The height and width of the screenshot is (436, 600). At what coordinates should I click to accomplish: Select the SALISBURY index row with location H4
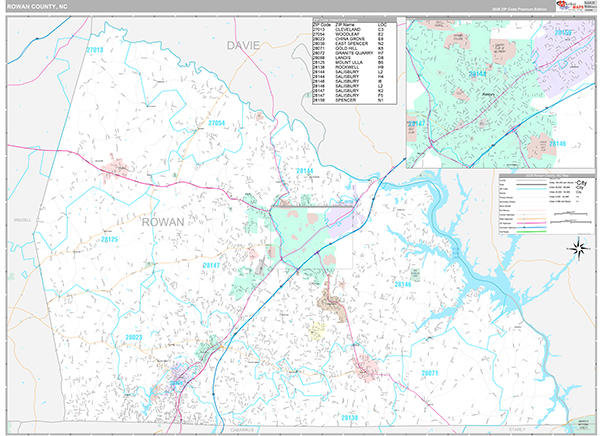click(354, 77)
